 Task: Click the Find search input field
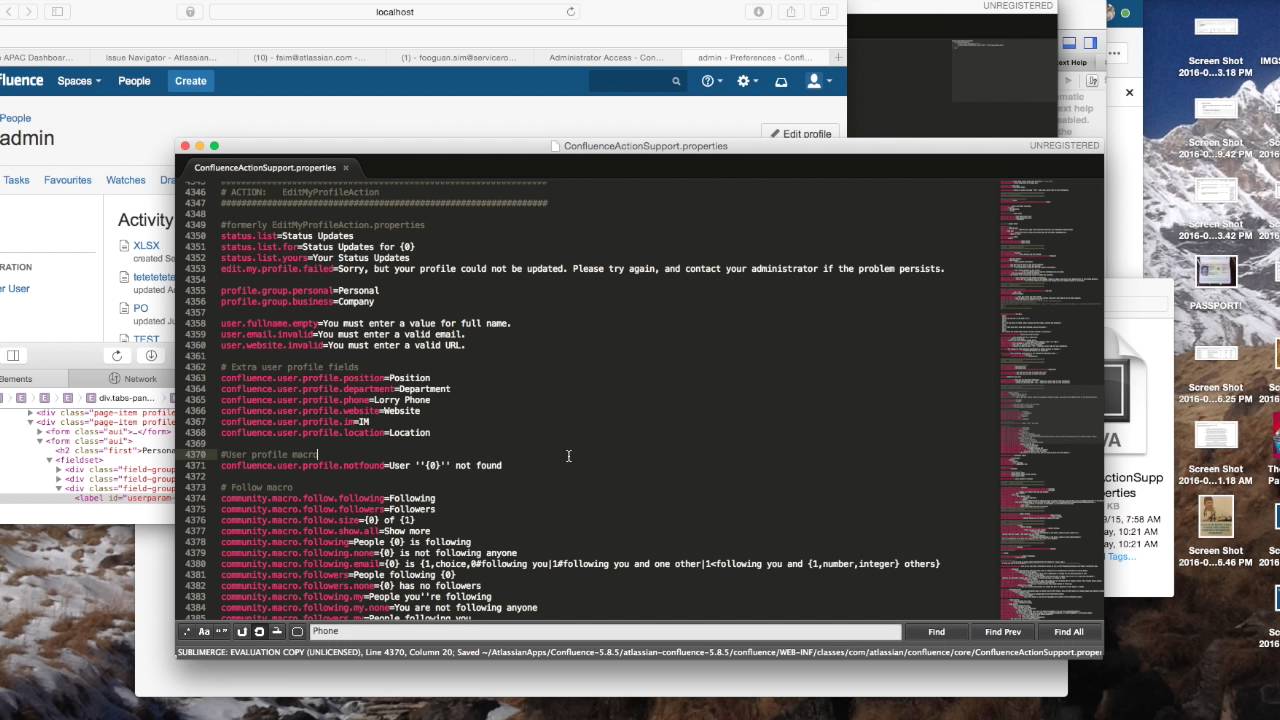[x=605, y=632]
